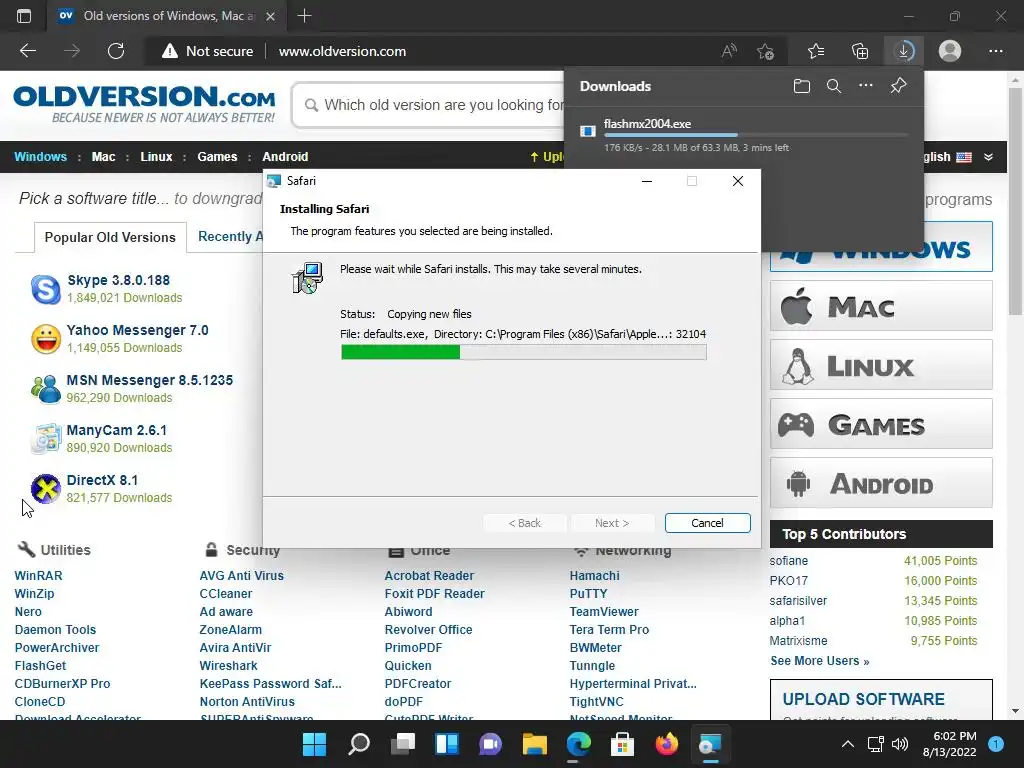Viewport: 1024px width, 768px height.
Task: Close the Old versions browser tab
Action: click(271, 16)
